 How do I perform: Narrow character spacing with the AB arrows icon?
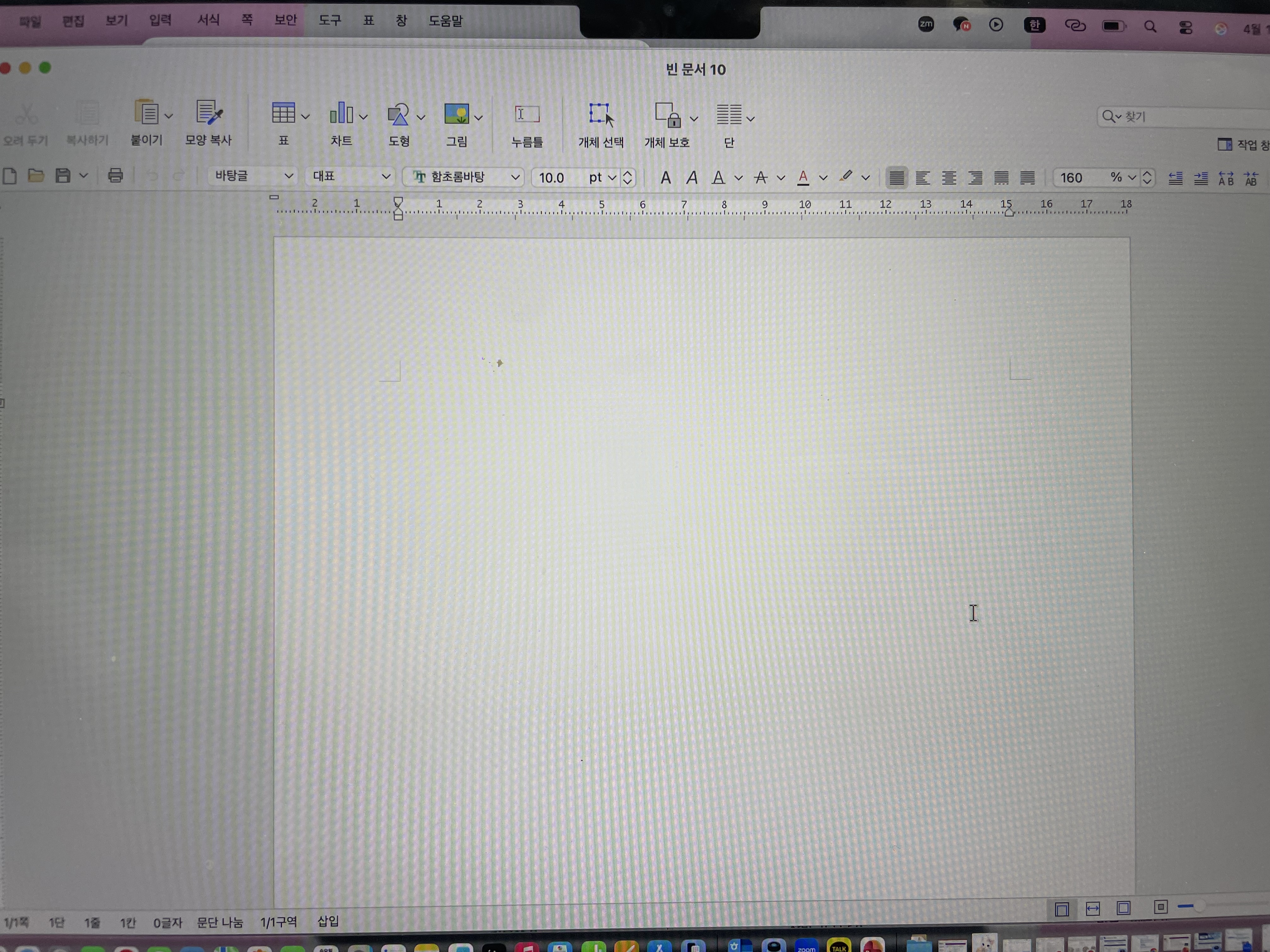[1251, 178]
